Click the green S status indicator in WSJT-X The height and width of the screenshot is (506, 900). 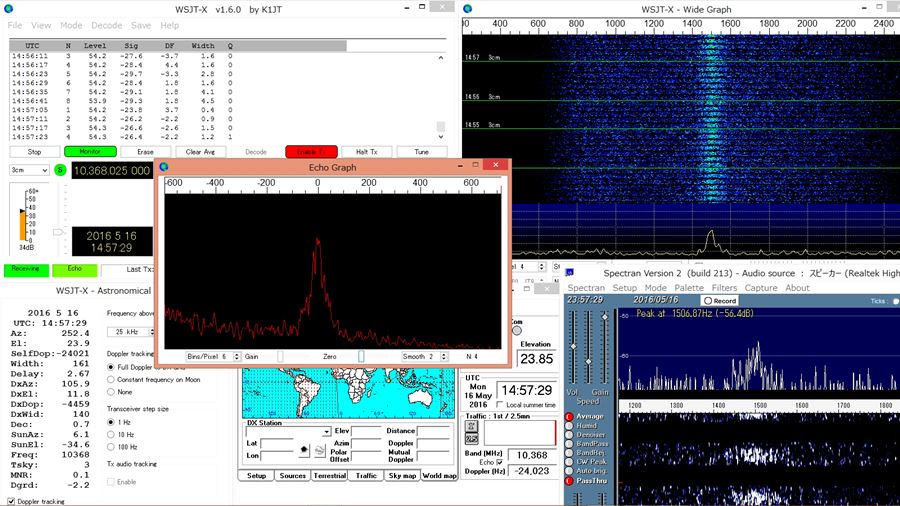[x=60, y=170]
